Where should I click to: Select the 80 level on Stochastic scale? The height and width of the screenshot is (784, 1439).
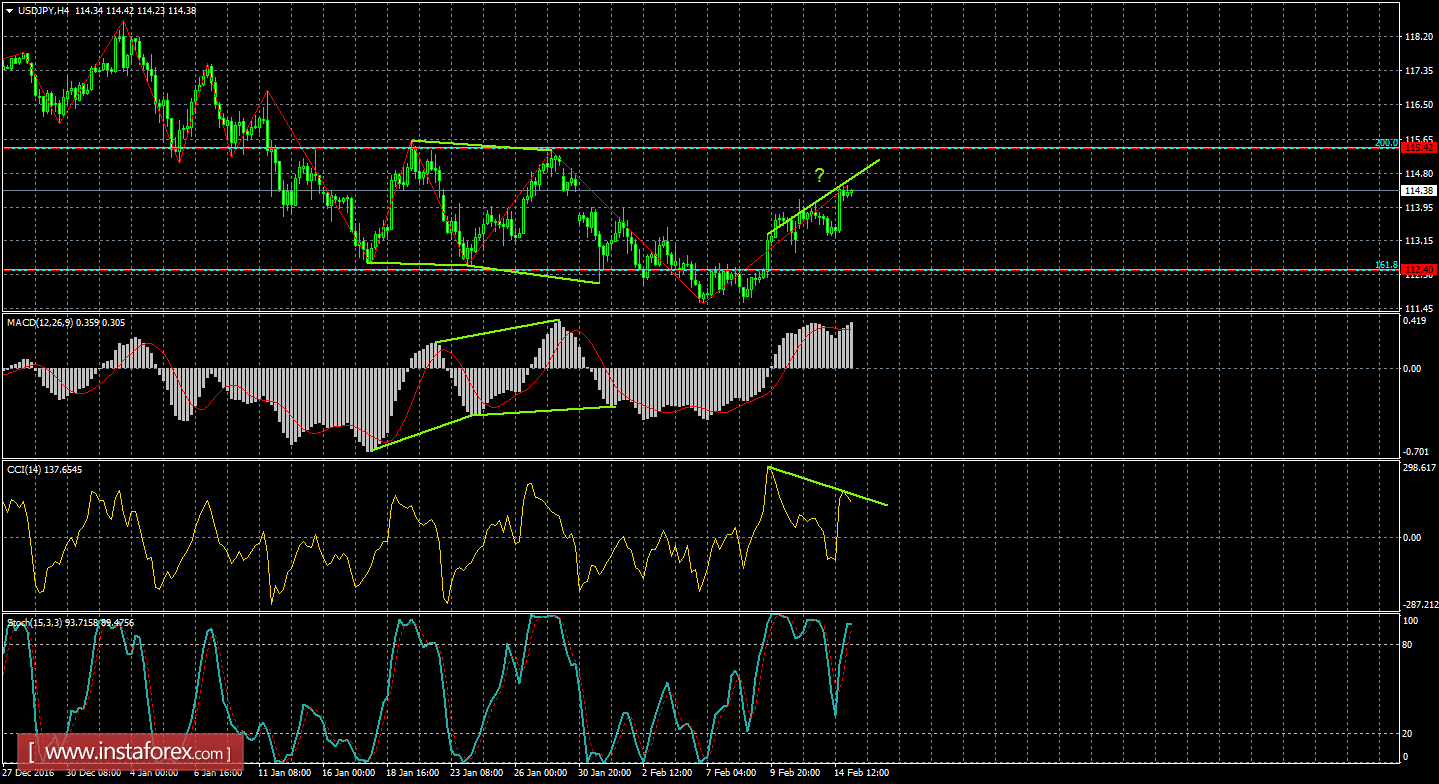(x=1409, y=644)
